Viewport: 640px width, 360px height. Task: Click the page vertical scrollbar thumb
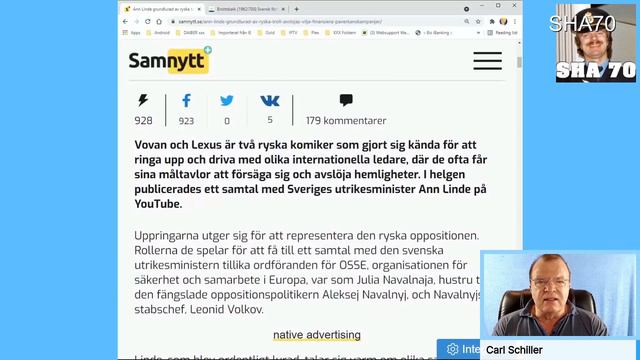coord(519,62)
